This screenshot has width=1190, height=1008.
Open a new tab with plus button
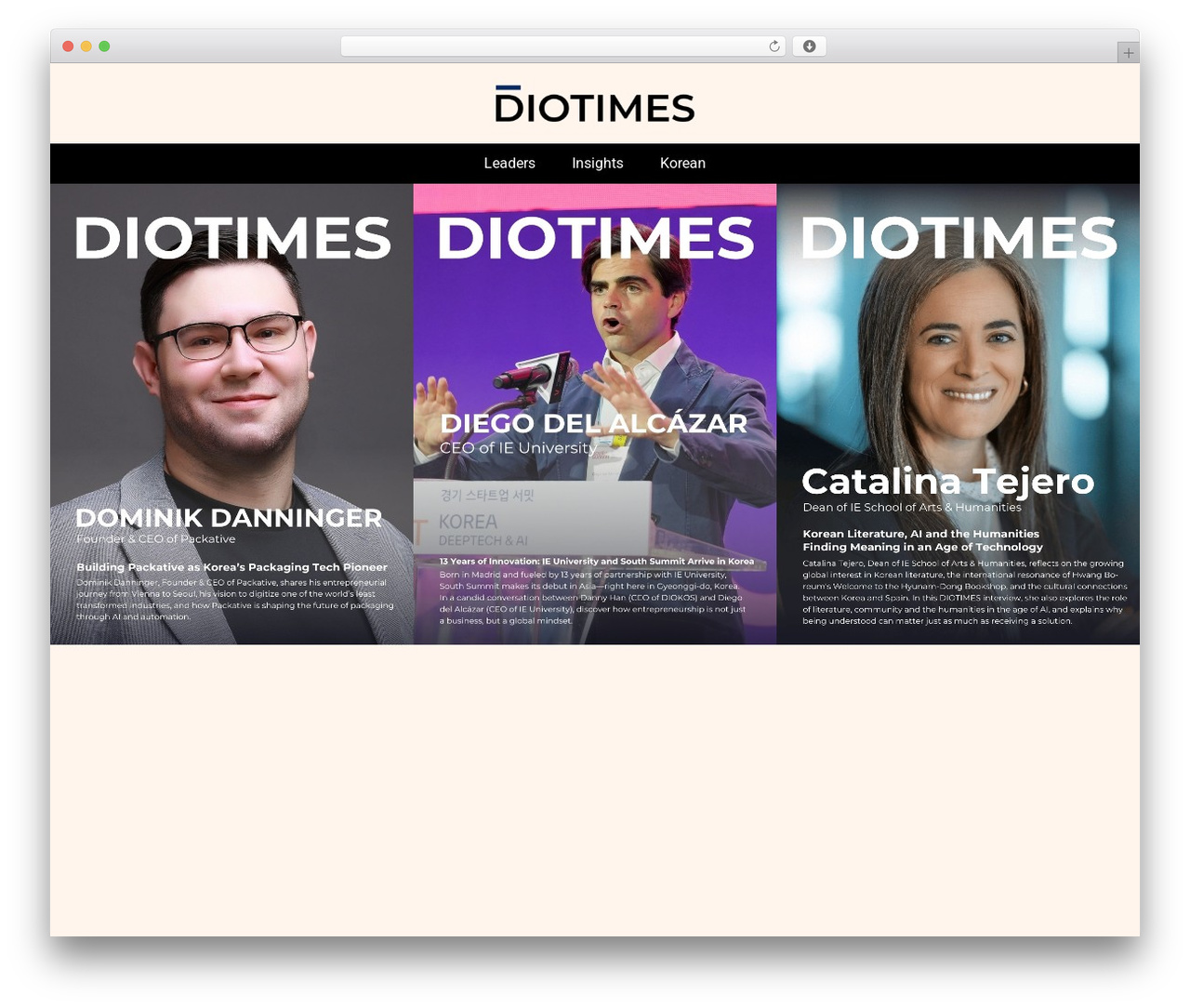pyautogui.click(x=1128, y=53)
